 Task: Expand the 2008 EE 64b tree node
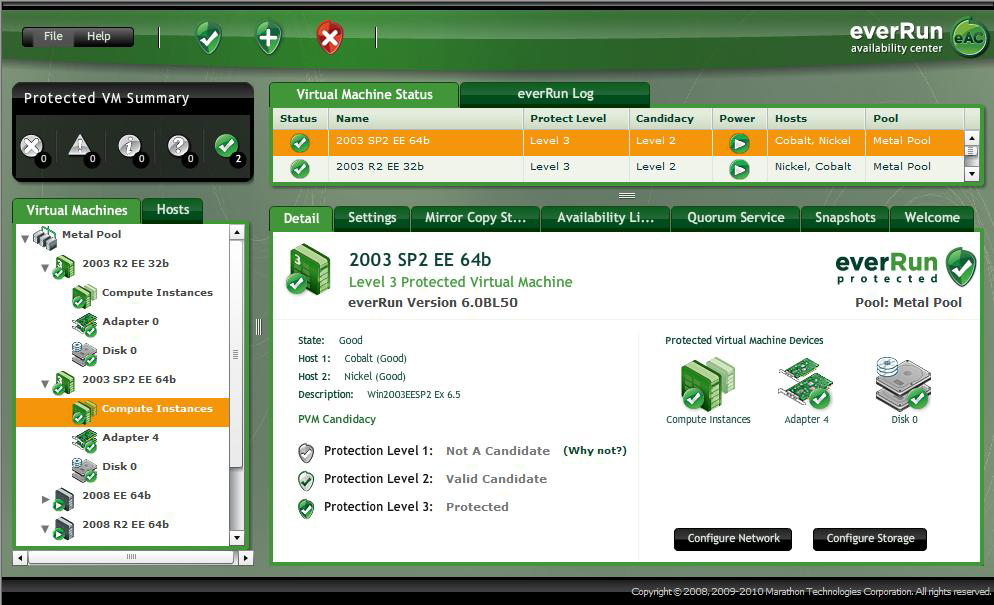tap(45, 500)
